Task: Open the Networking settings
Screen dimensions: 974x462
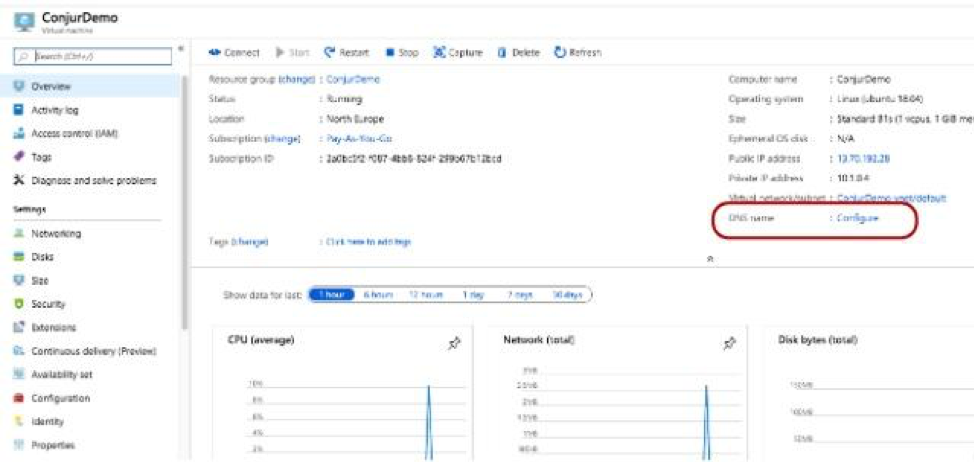Action: (x=56, y=233)
